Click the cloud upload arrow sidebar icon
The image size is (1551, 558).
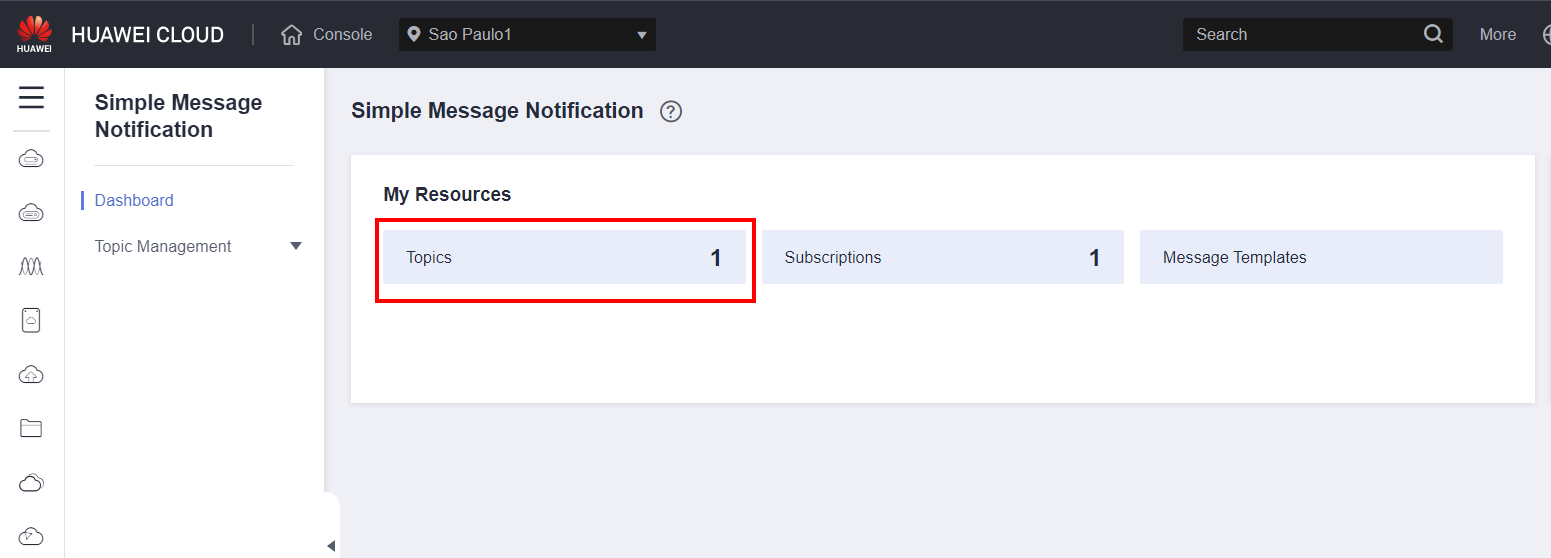coord(31,374)
